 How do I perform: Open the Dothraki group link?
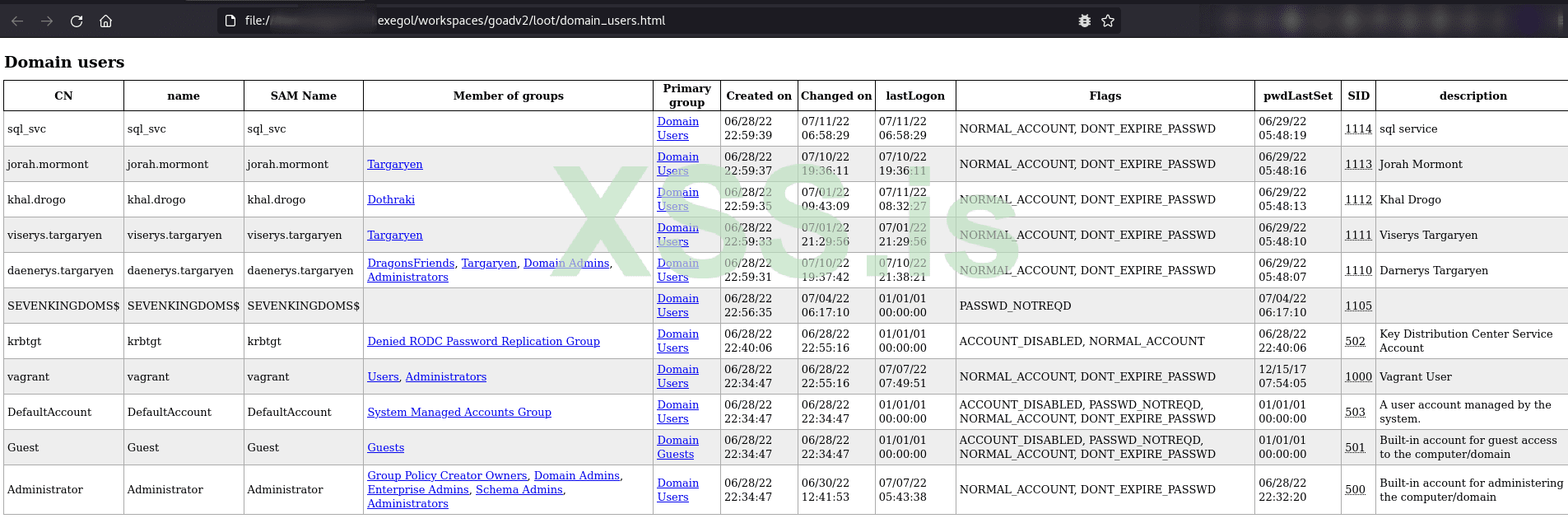pos(391,199)
